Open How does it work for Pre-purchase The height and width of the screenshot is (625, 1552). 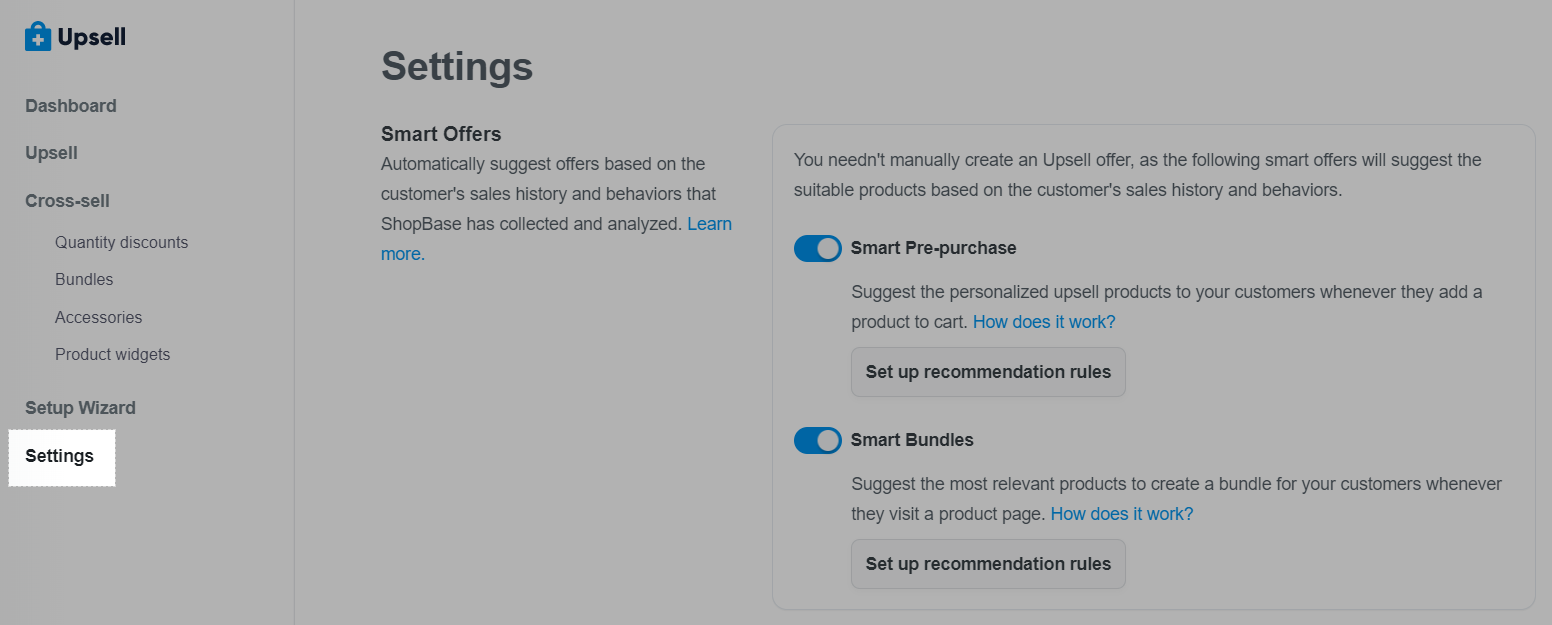tap(1043, 322)
